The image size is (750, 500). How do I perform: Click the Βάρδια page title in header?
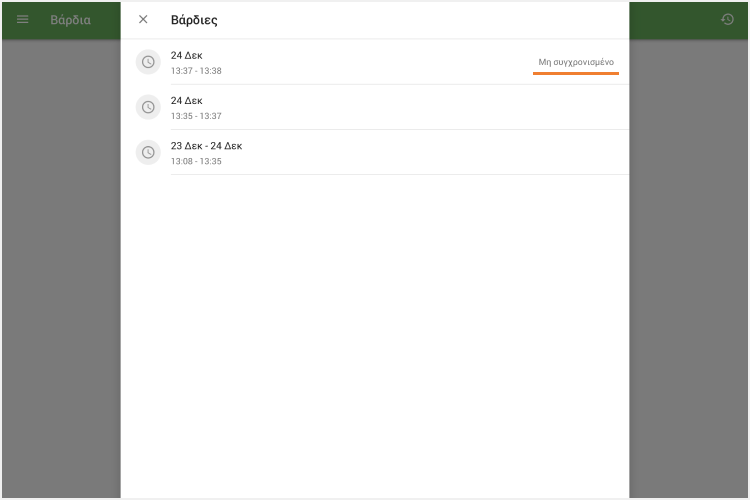pos(70,20)
